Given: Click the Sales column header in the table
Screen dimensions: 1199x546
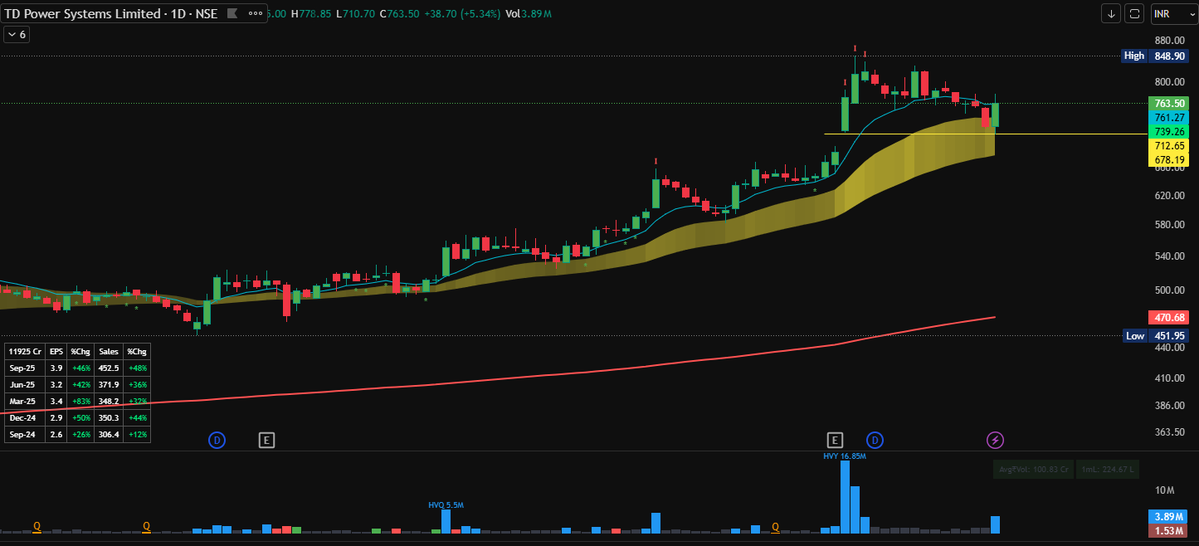Looking at the screenshot, I should click(108, 351).
